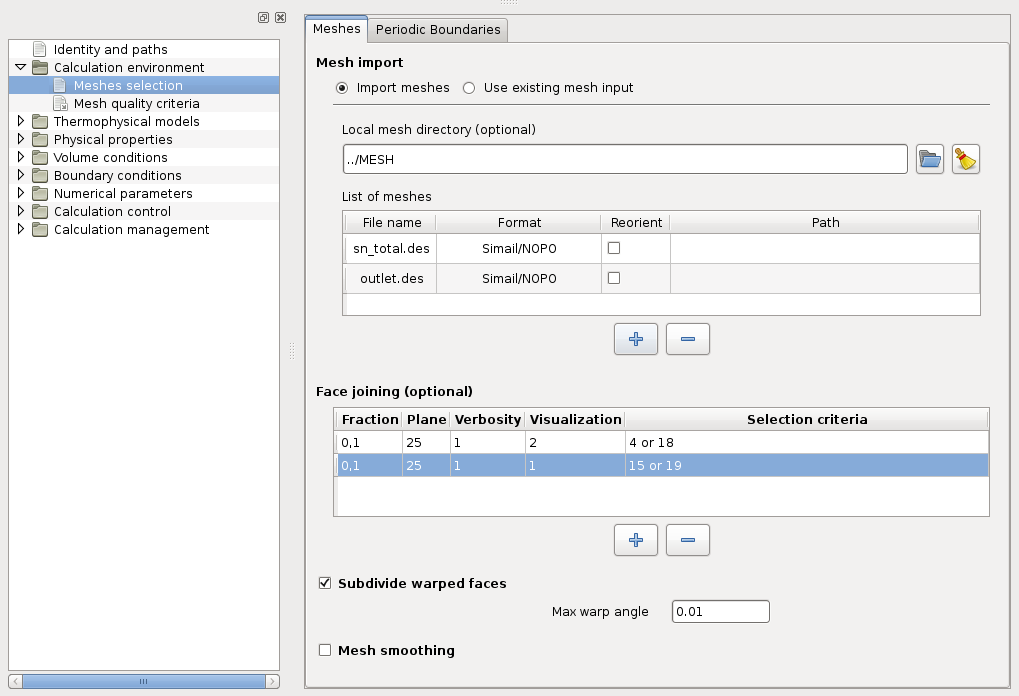Click the tree panel horizontal scrollbar
This screenshot has width=1019, height=696.
tap(143, 681)
